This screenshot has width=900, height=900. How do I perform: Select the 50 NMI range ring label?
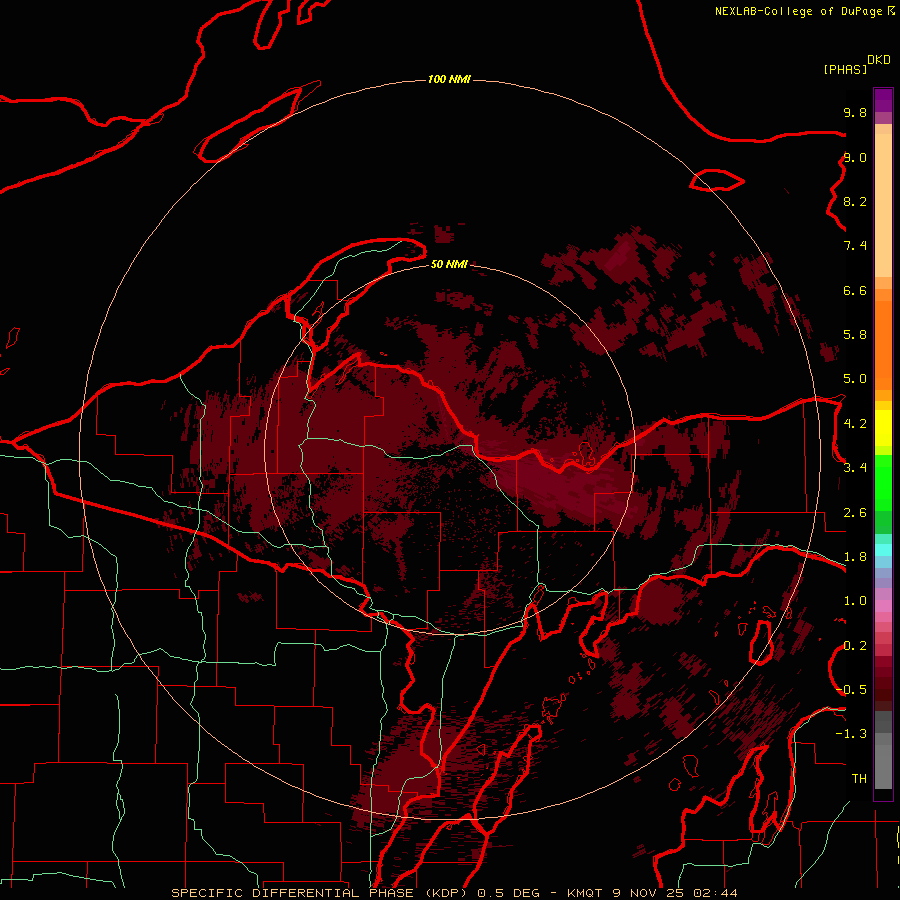449,264
